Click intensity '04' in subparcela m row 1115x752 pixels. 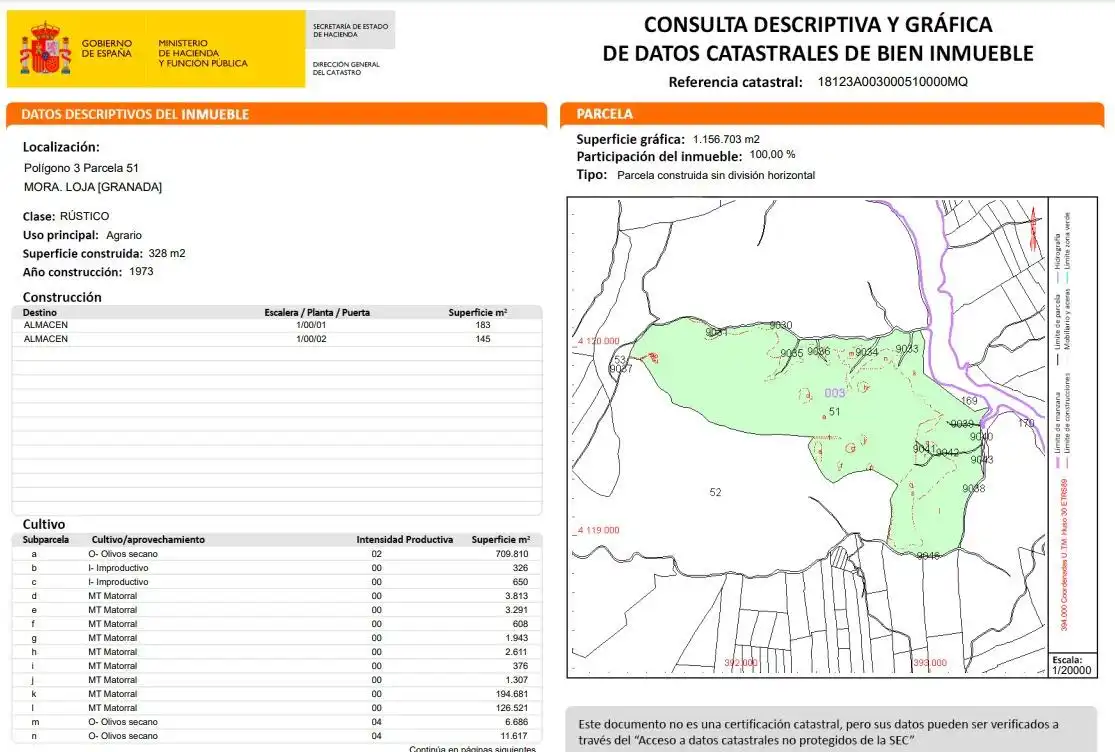pyautogui.click(x=376, y=721)
